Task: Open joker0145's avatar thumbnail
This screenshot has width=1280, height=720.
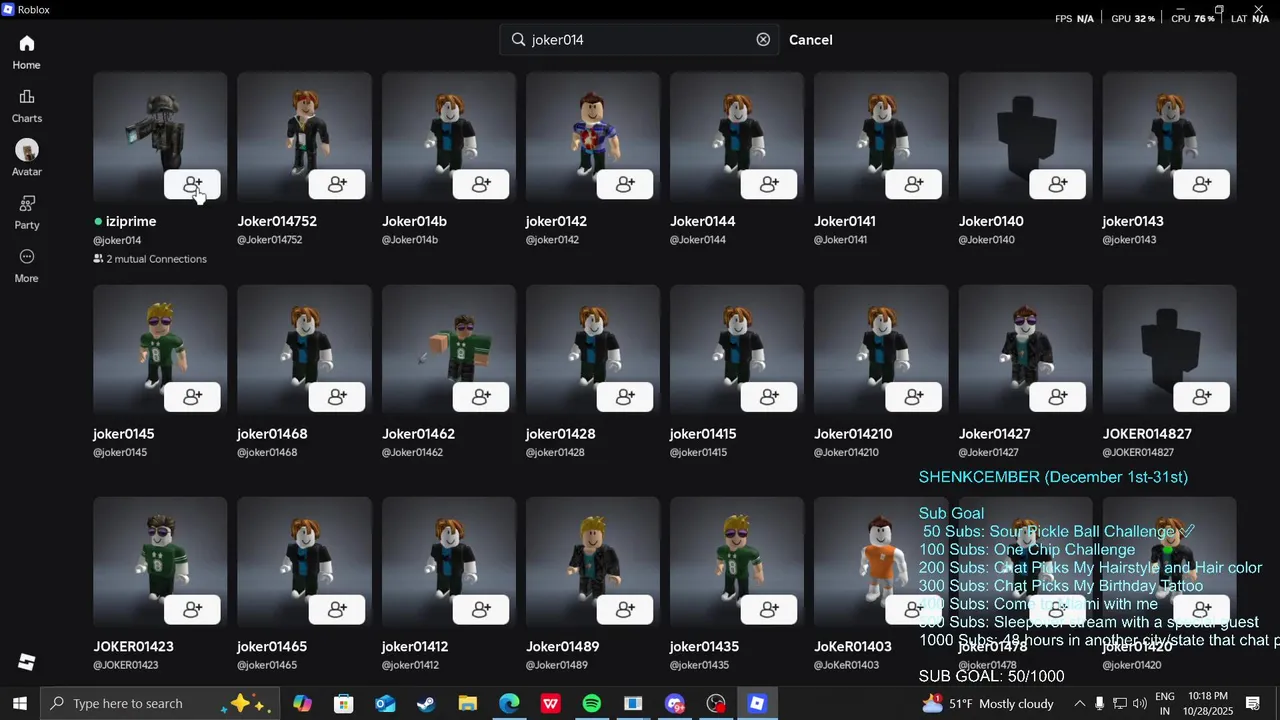Action: [x=160, y=350]
